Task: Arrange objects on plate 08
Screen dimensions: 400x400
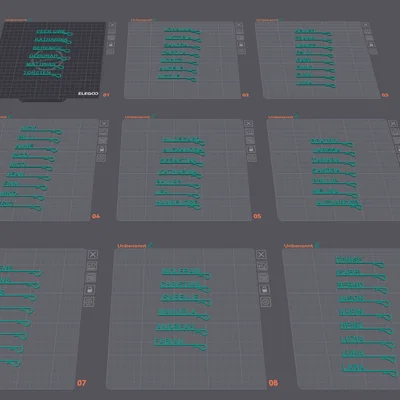Action: (x=263, y=278)
